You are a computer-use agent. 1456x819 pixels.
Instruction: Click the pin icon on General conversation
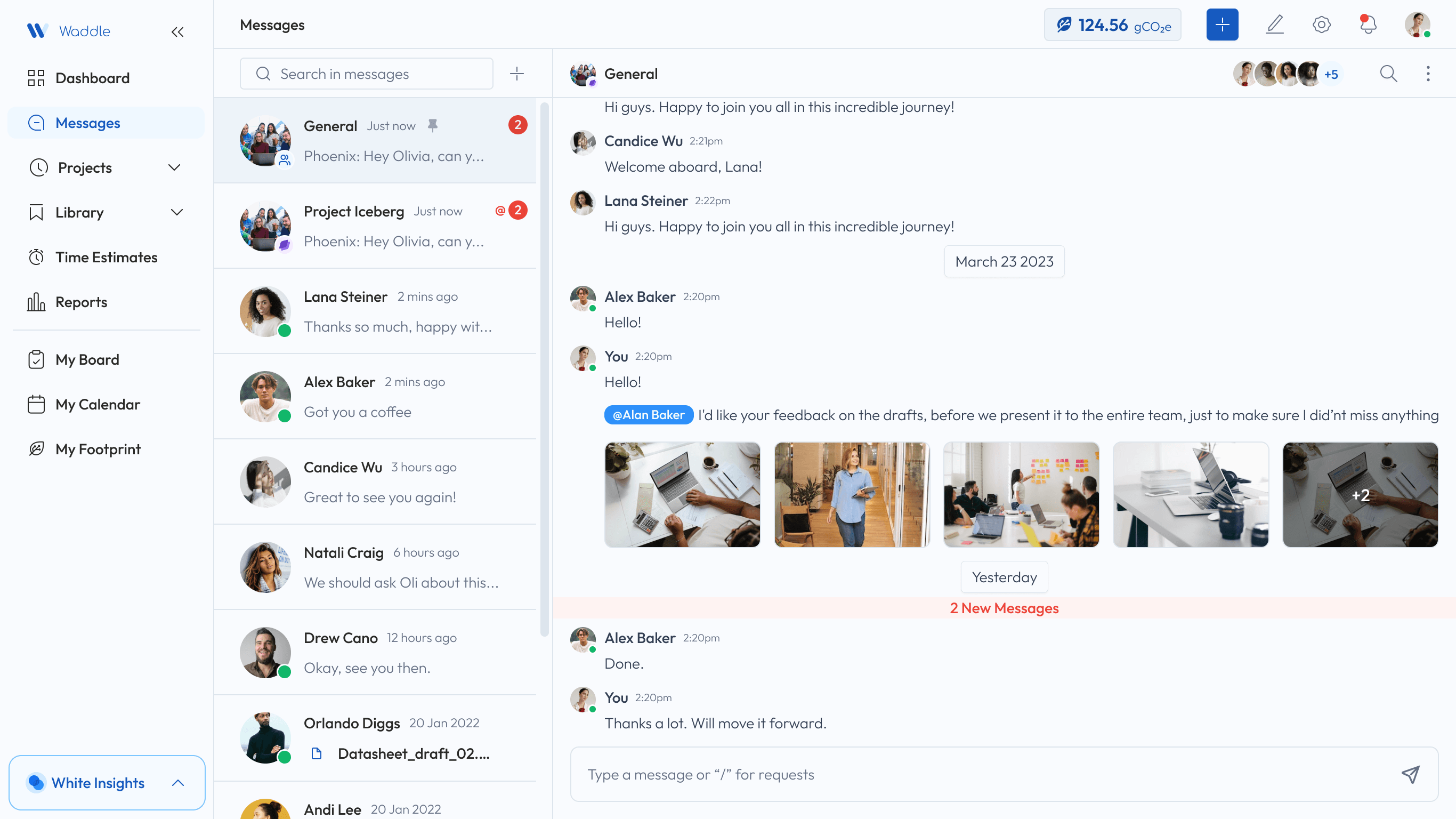point(432,125)
